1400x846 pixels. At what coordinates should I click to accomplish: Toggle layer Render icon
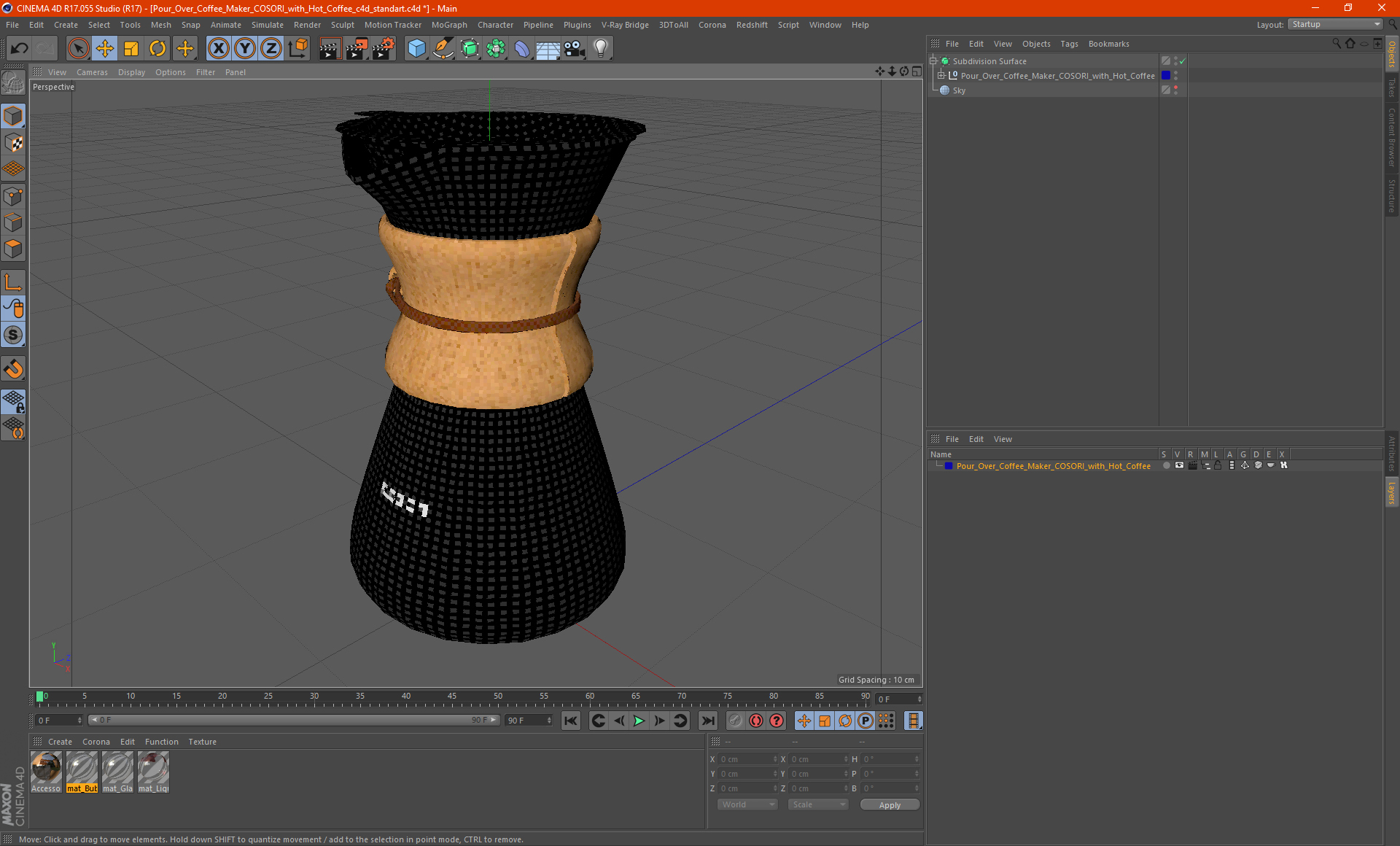(1192, 465)
